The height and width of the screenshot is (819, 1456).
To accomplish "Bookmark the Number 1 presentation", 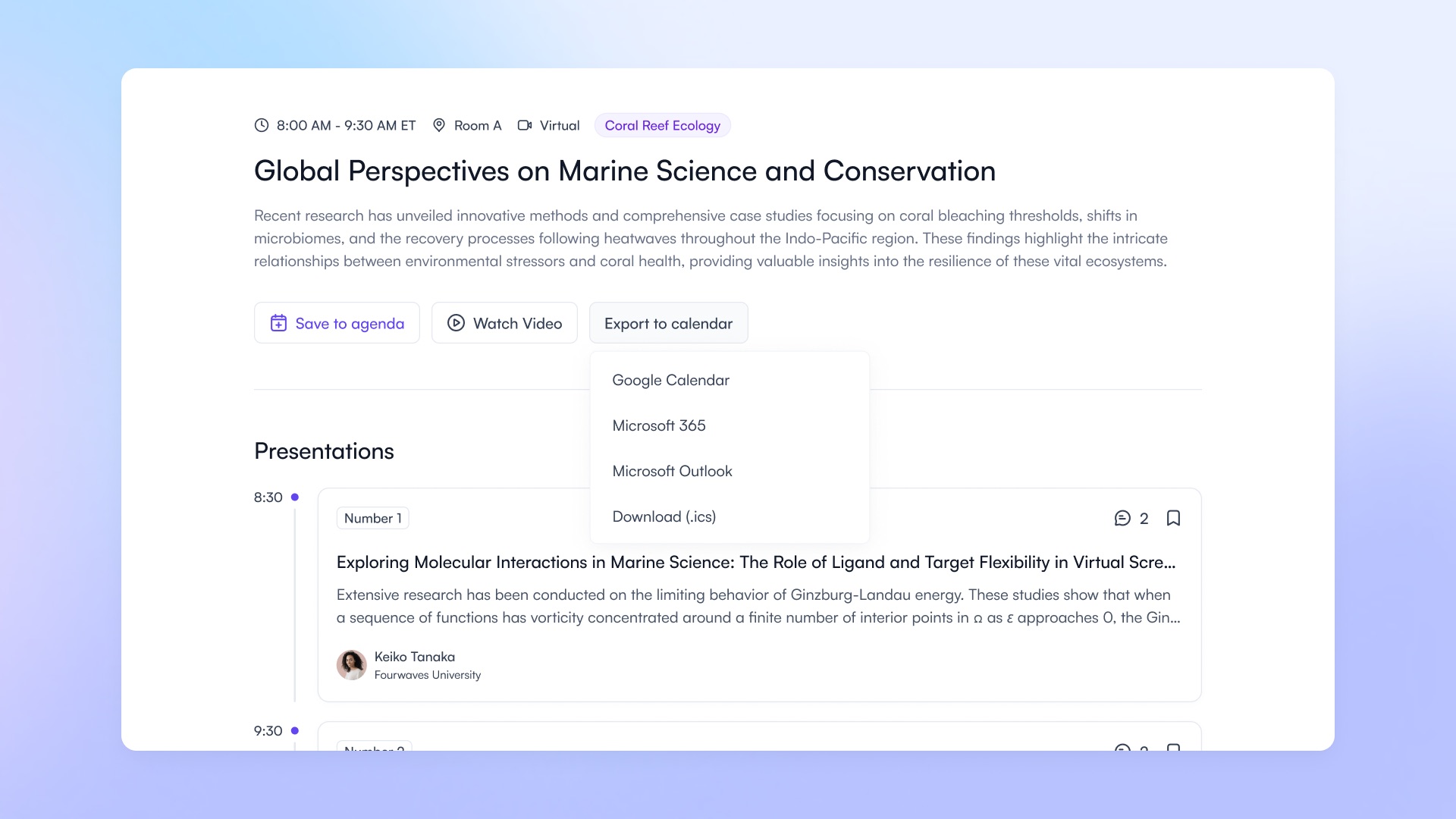I will coord(1173,518).
